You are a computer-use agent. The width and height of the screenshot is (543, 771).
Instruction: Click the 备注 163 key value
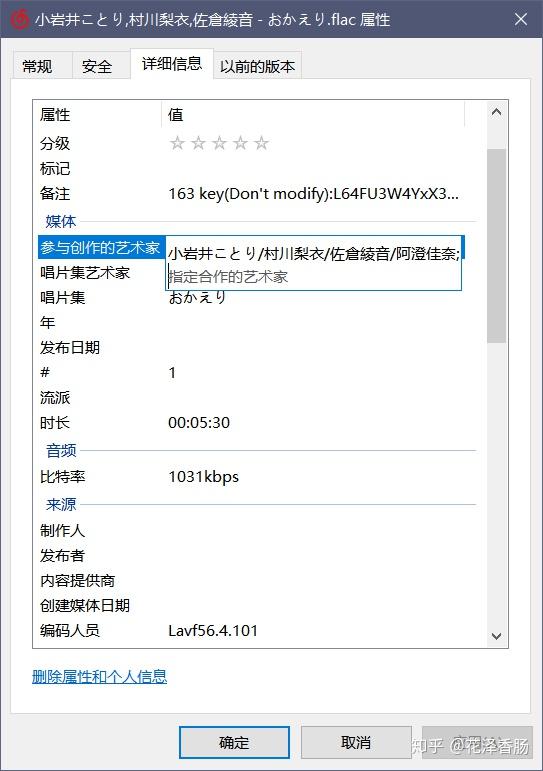click(x=313, y=194)
